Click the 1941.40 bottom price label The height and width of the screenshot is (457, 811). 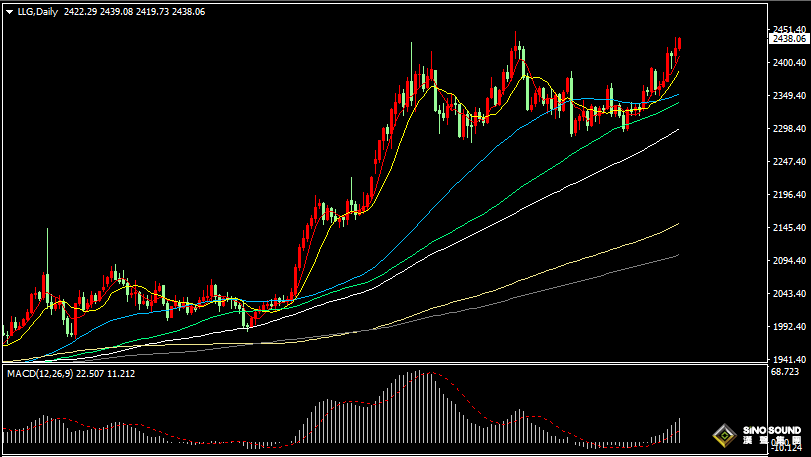tap(787, 359)
